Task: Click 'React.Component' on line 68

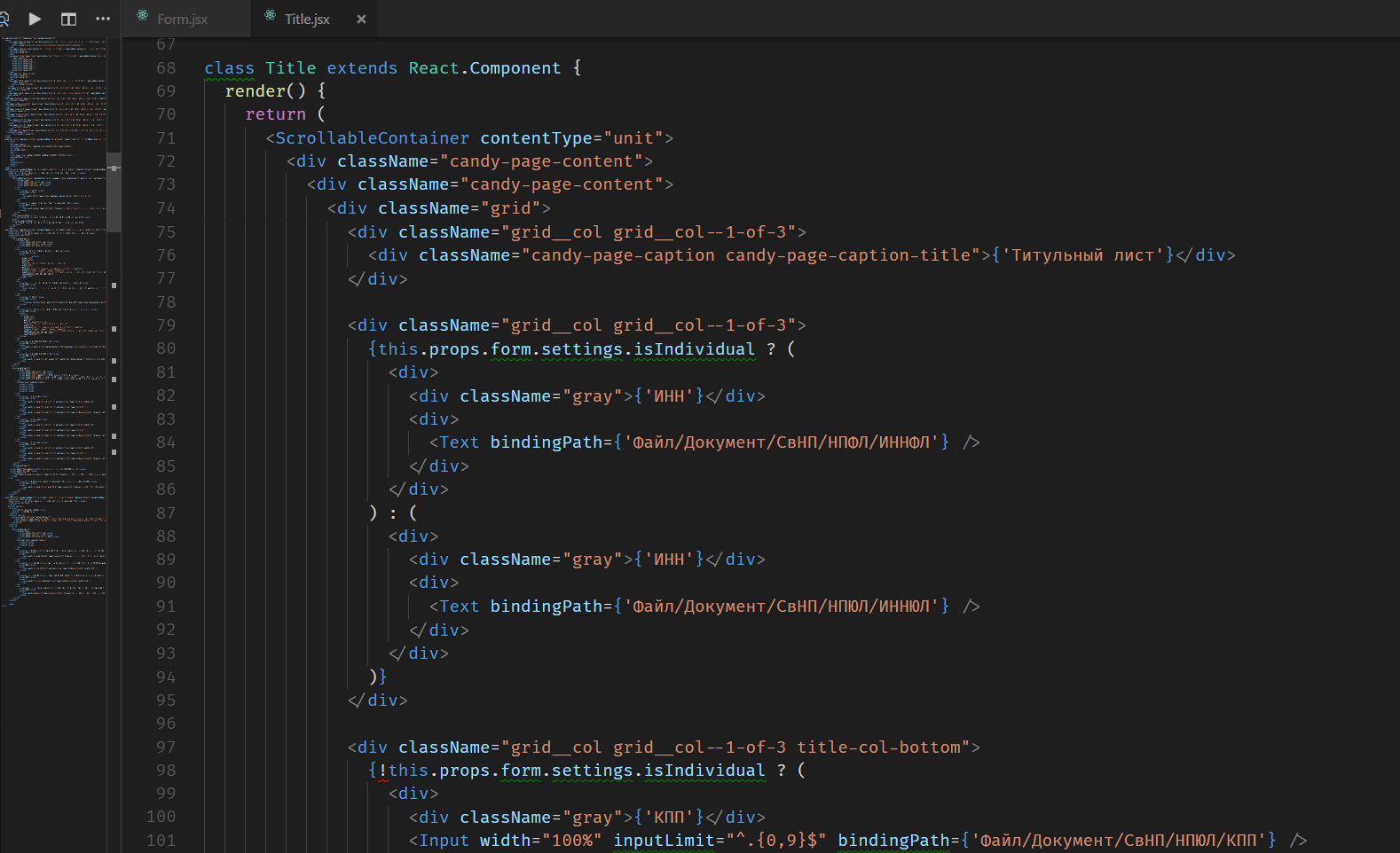Action: (484, 68)
